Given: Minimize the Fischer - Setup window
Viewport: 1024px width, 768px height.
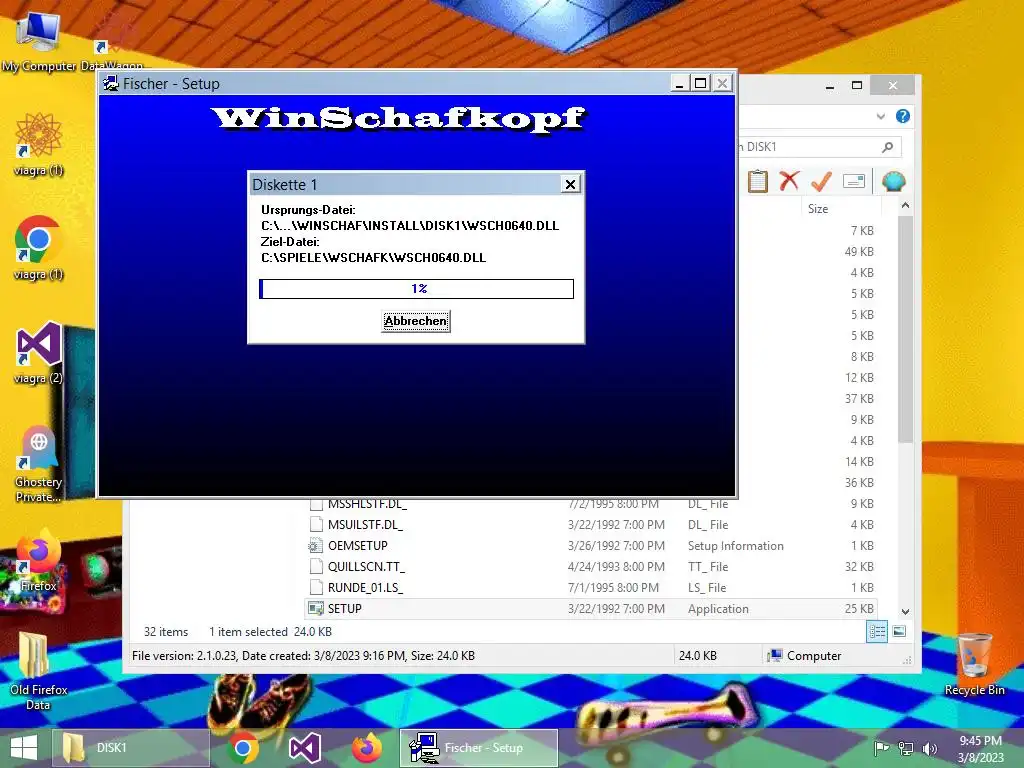Looking at the screenshot, I should (x=680, y=84).
